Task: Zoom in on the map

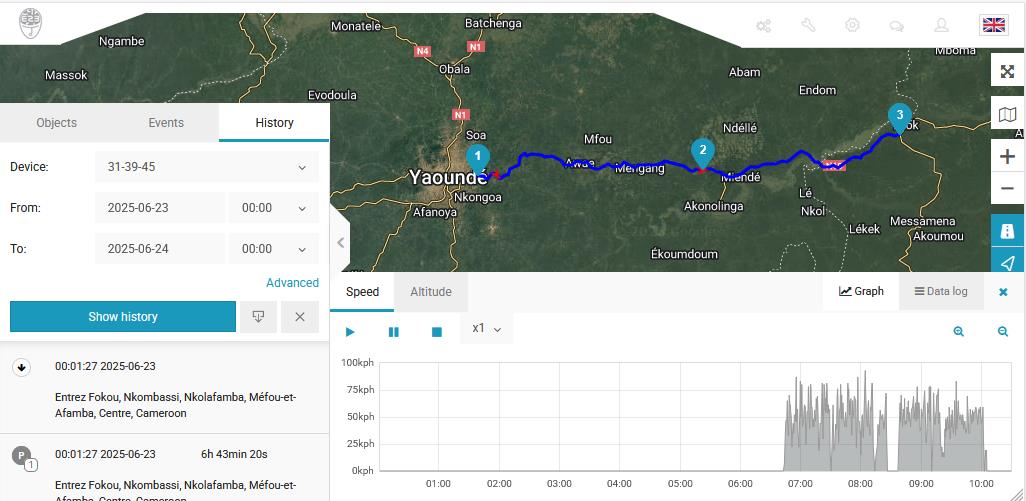Action: (x=1007, y=157)
